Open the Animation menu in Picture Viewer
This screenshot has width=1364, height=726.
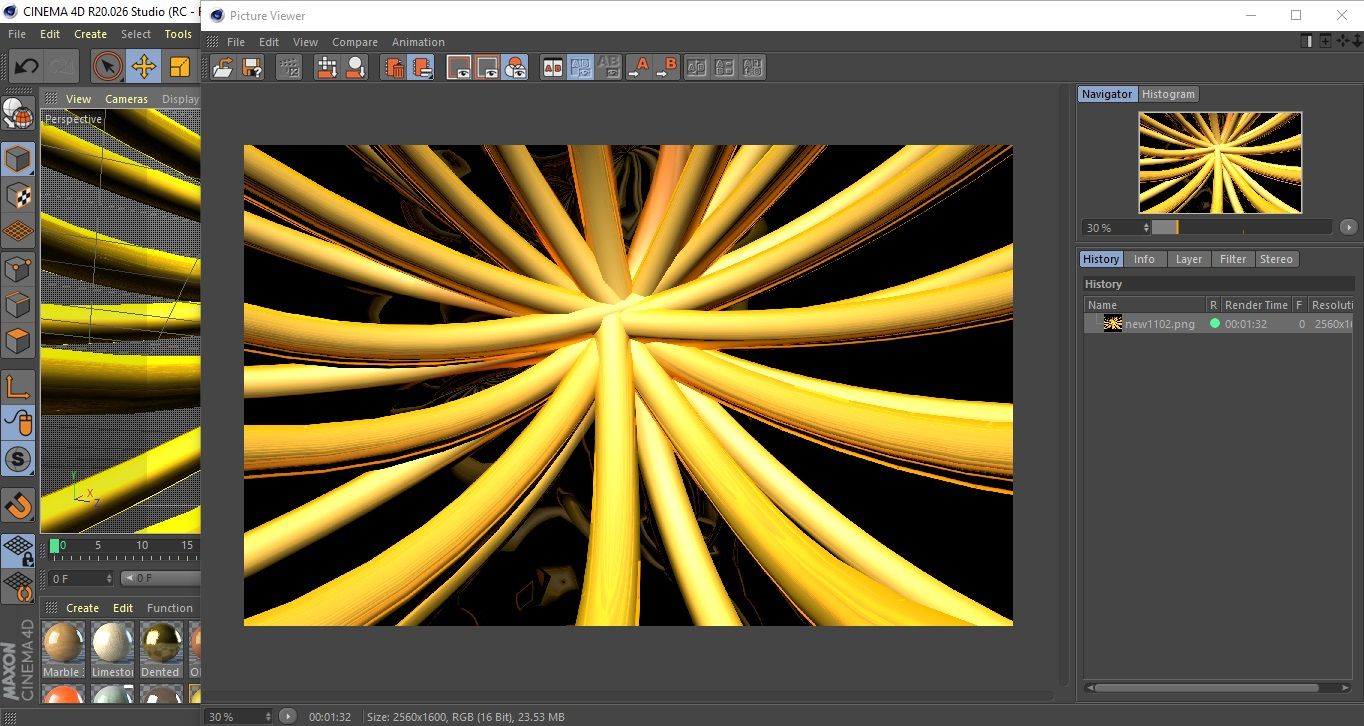[418, 42]
